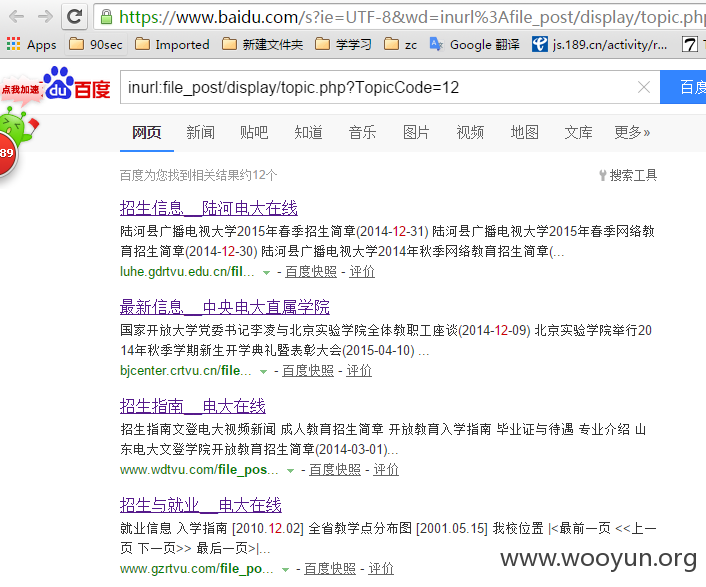
Task: Reload the page with refresh icon
Action: tap(74, 17)
